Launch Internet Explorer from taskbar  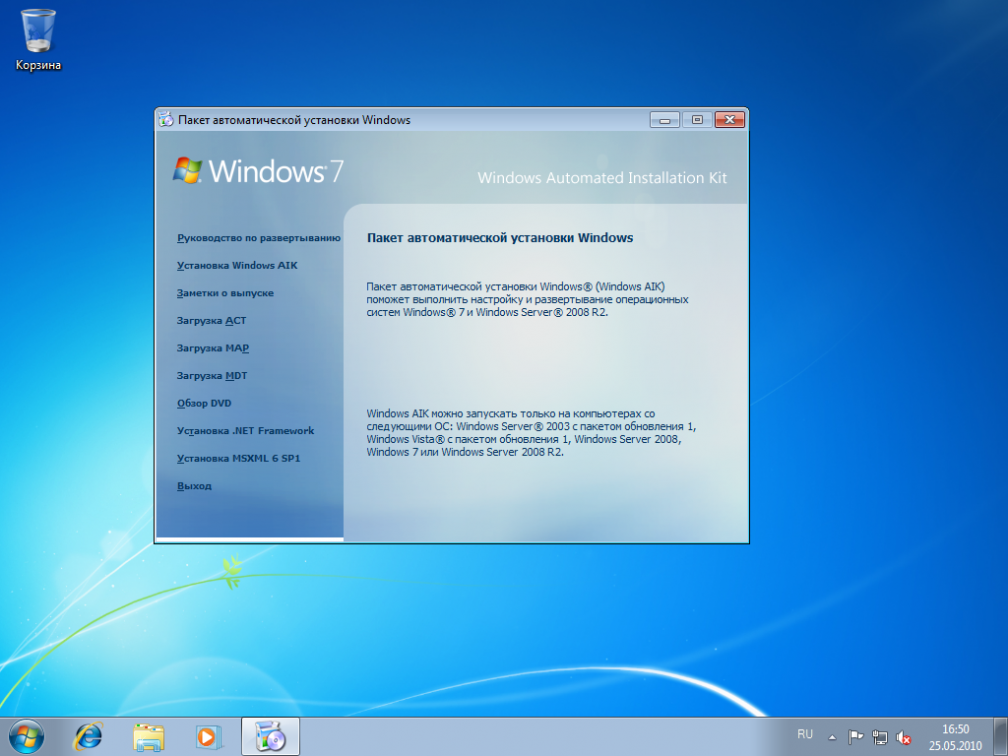[88, 737]
